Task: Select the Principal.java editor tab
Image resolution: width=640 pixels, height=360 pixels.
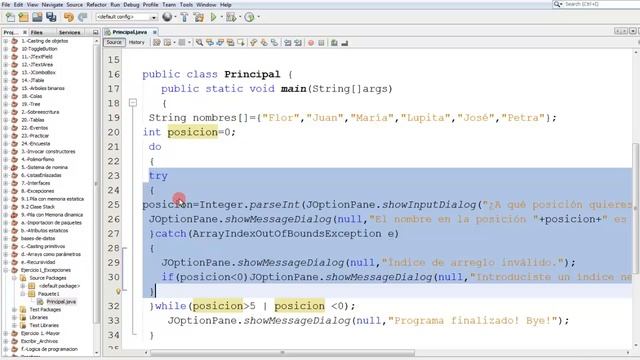Action: [x=129, y=32]
